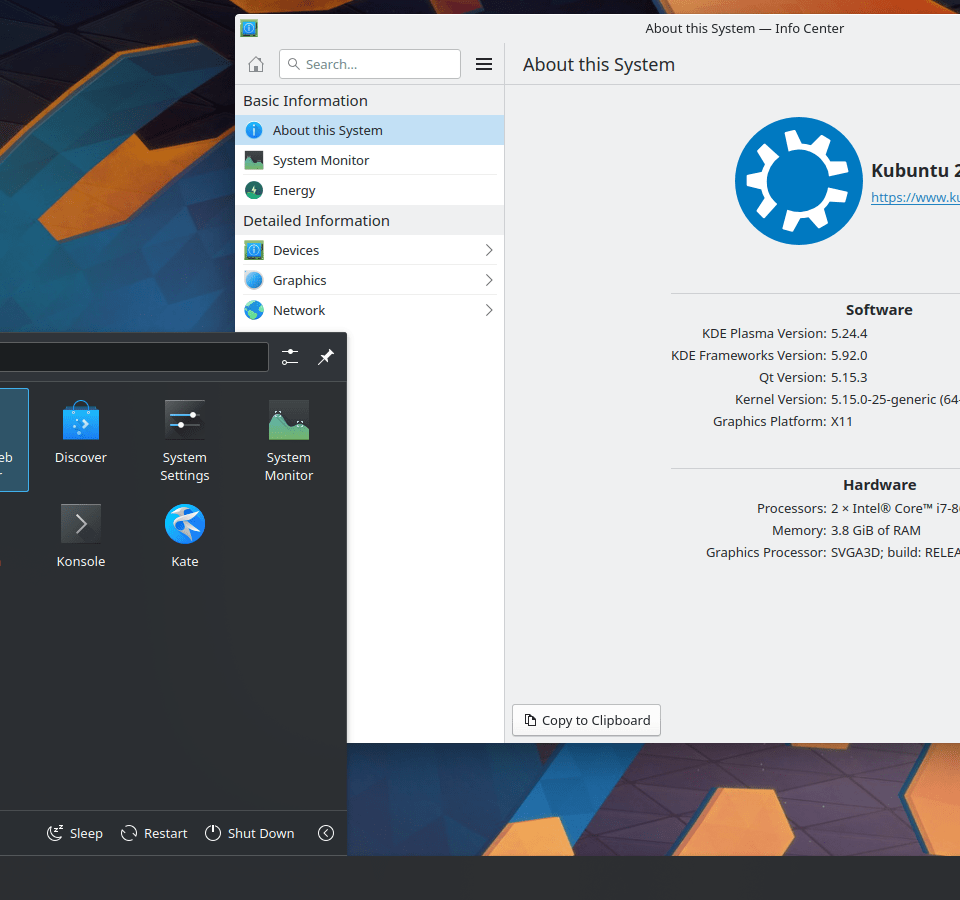The image size is (960, 900).
Task: Click the Graphics Platform value X11
Action: (x=842, y=422)
